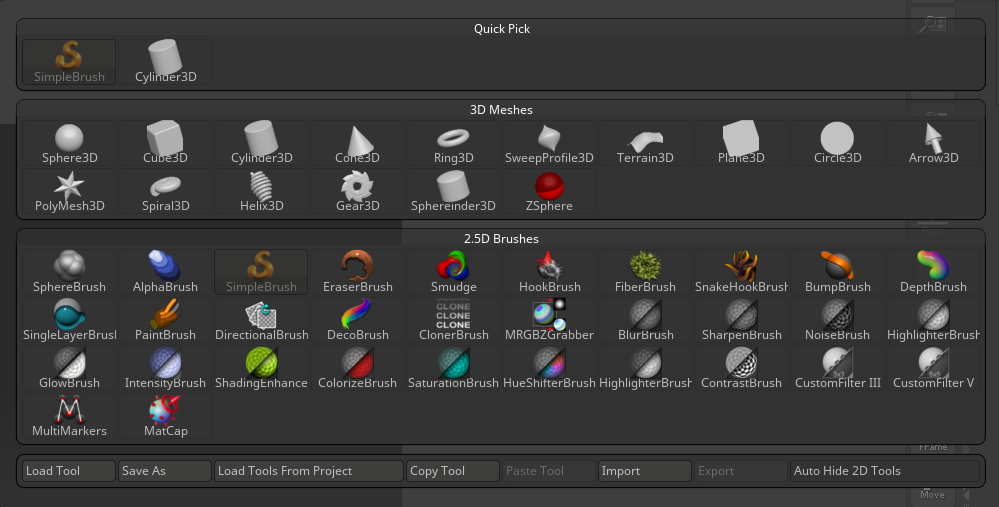Choose the EraserBrush tool
Image resolution: width=999 pixels, height=507 pixels.
357,273
